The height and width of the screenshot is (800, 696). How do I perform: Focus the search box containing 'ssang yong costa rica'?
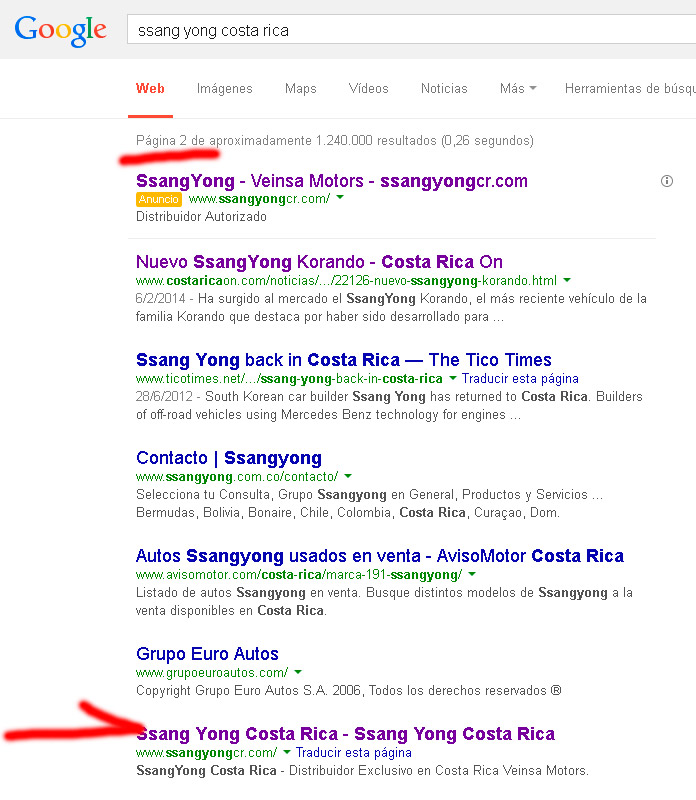coord(411,30)
